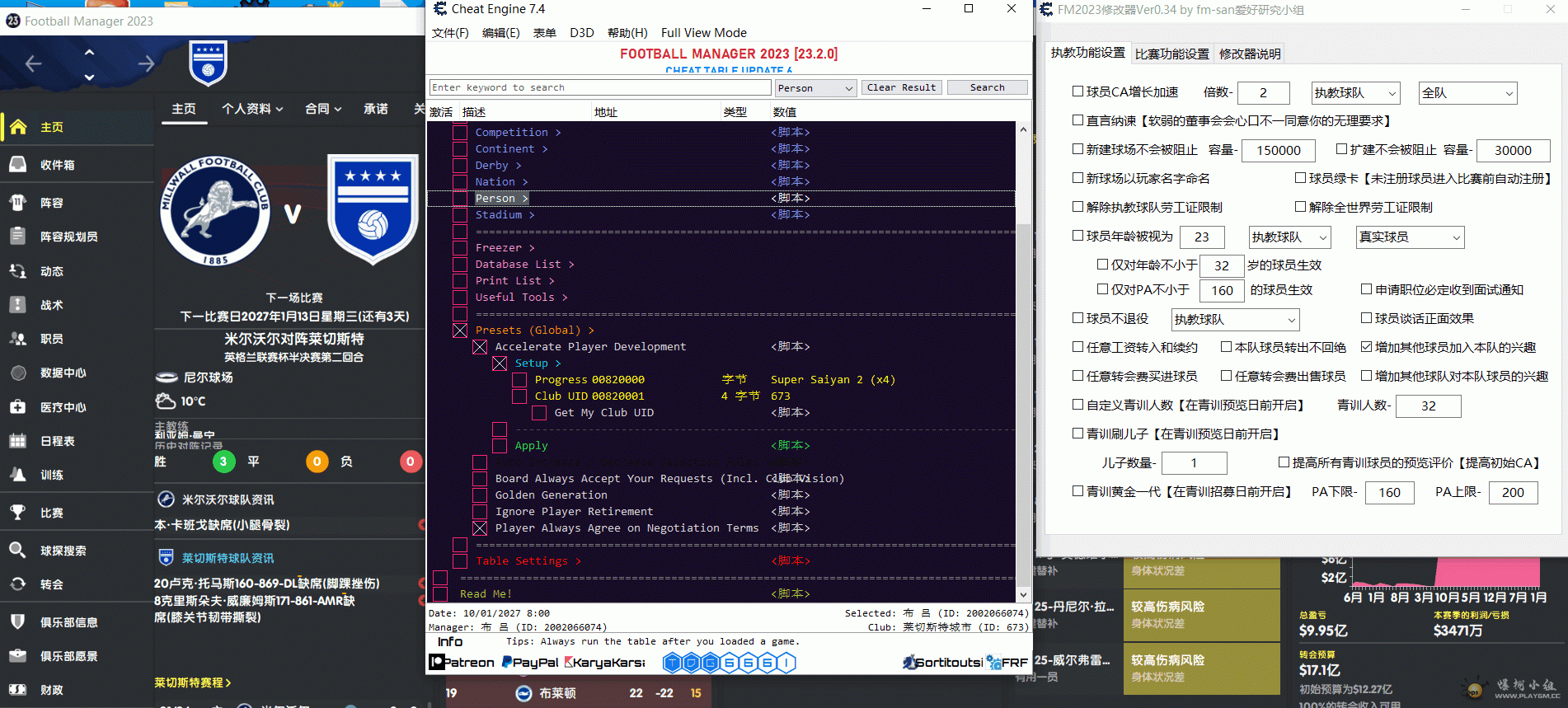The width and height of the screenshot is (1568, 708).
Task: Open the transfers icon in FM sidebar
Action: (18, 584)
